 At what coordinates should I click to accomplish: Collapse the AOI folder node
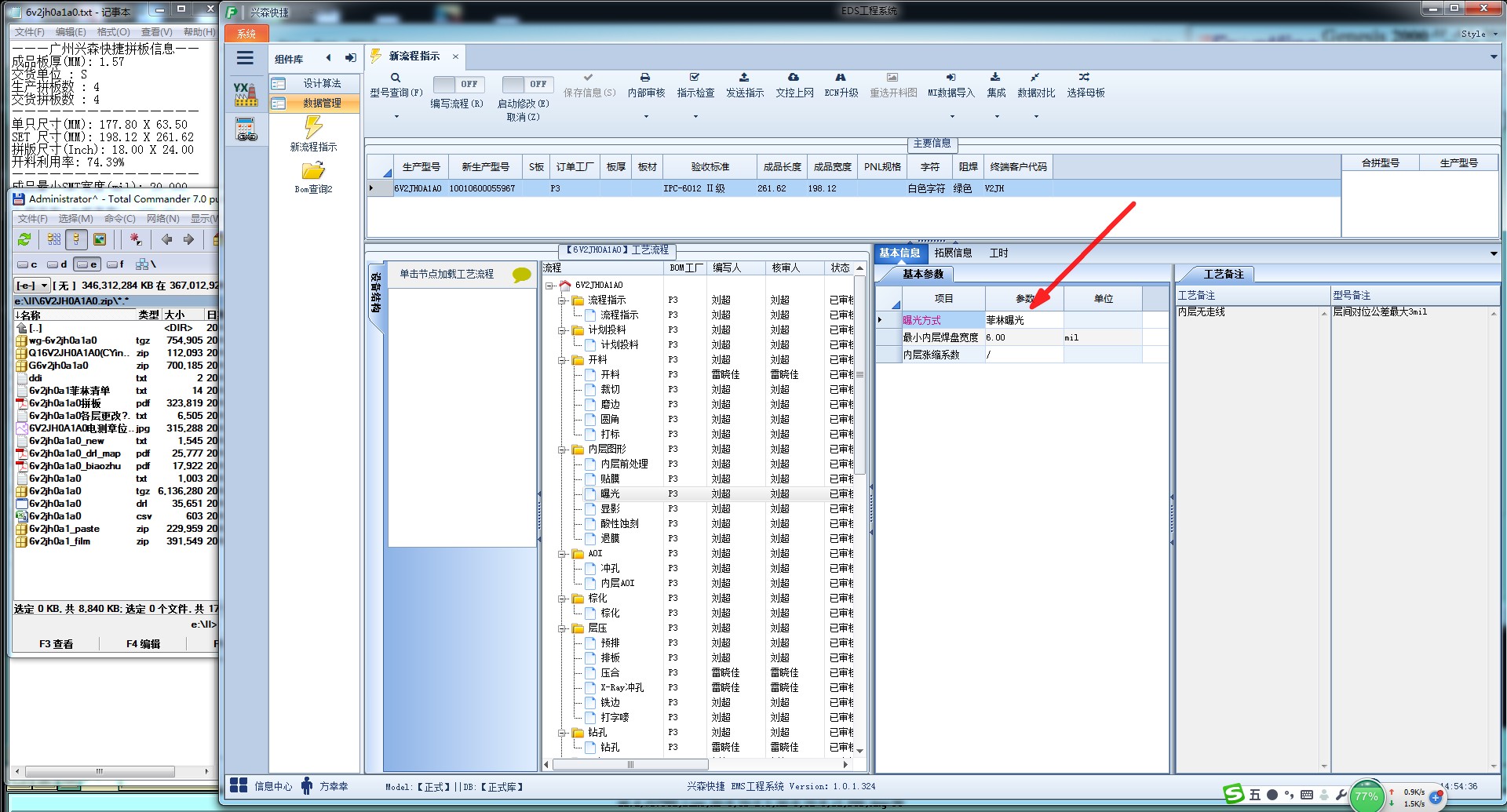(x=562, y=554)
